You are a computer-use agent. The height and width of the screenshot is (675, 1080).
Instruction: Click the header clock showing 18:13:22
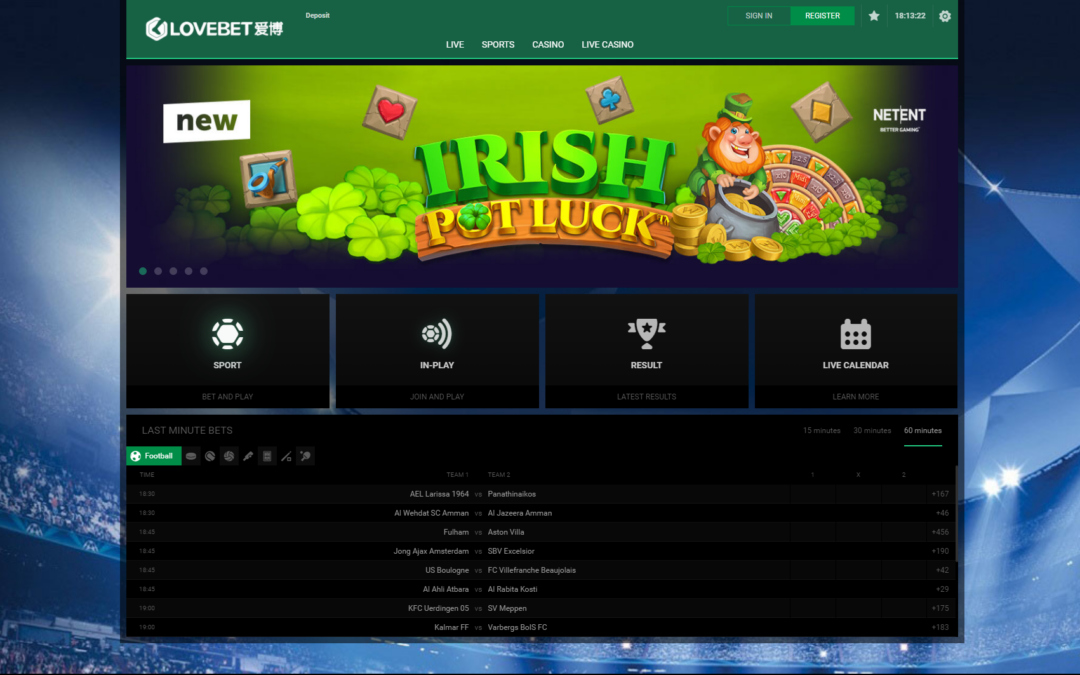(x=910, y=16)
